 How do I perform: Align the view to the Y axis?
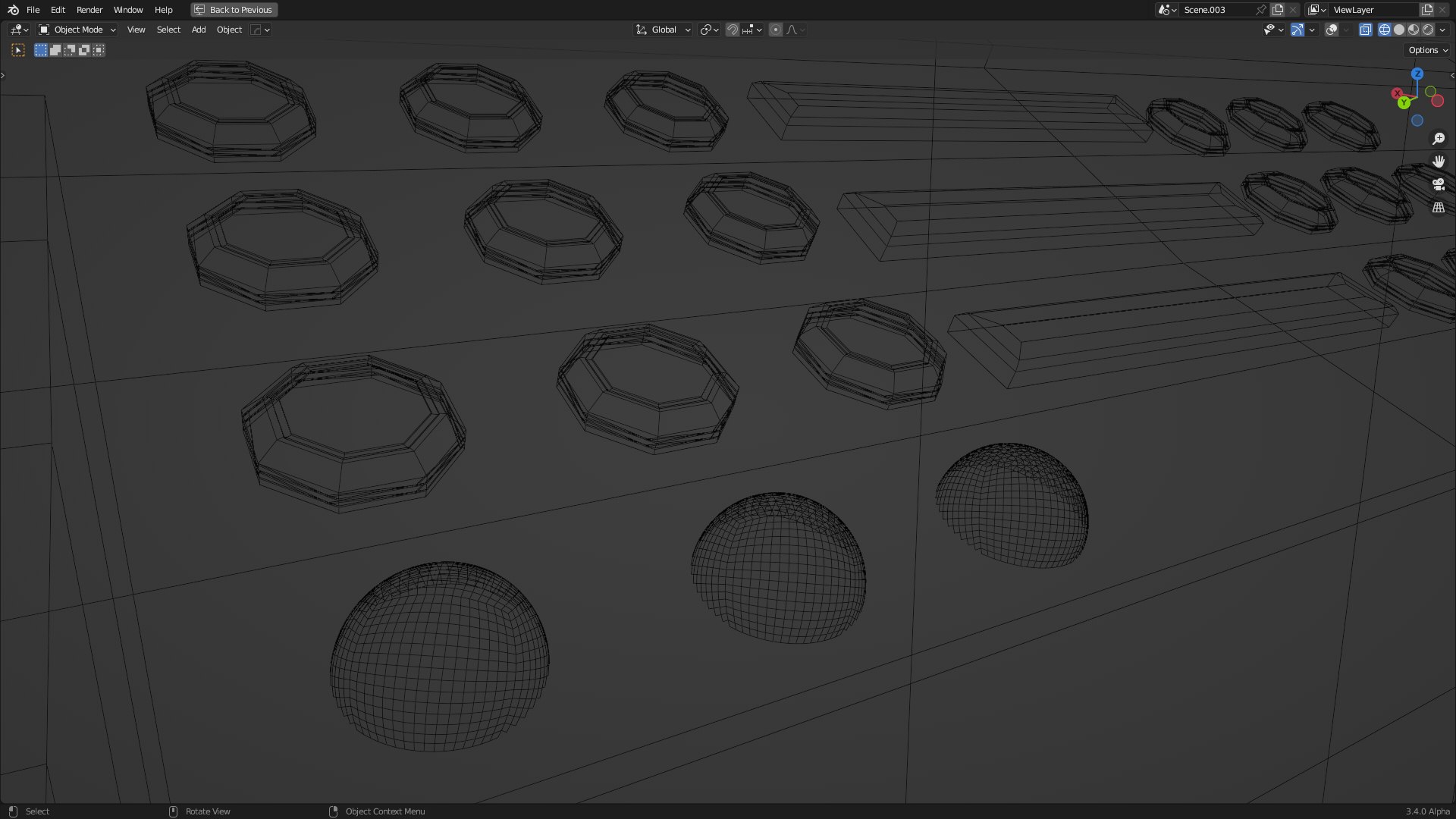click(x=1404, y=102)
